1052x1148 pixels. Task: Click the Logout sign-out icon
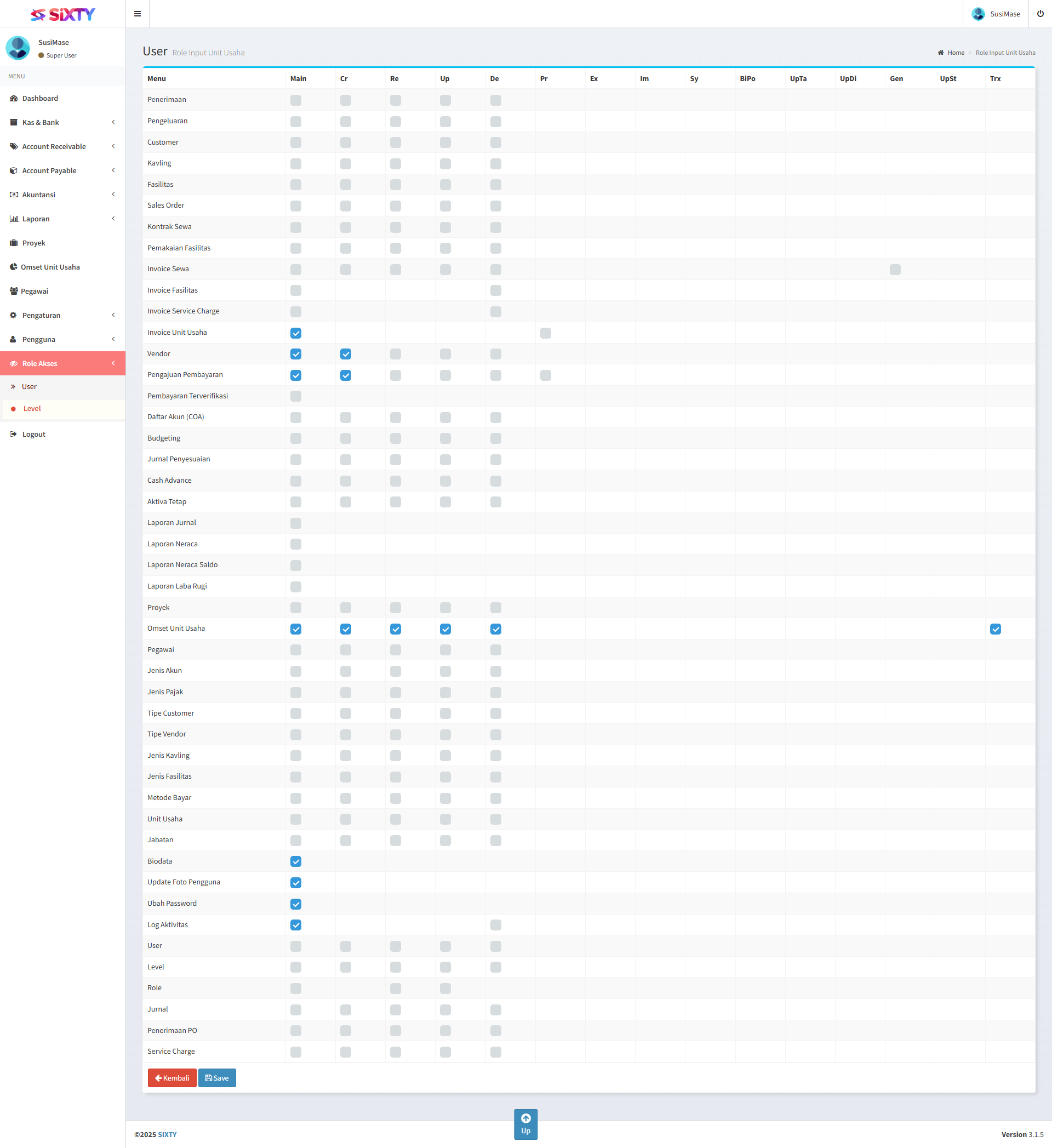pyautogui.click(x=14, y=435)
